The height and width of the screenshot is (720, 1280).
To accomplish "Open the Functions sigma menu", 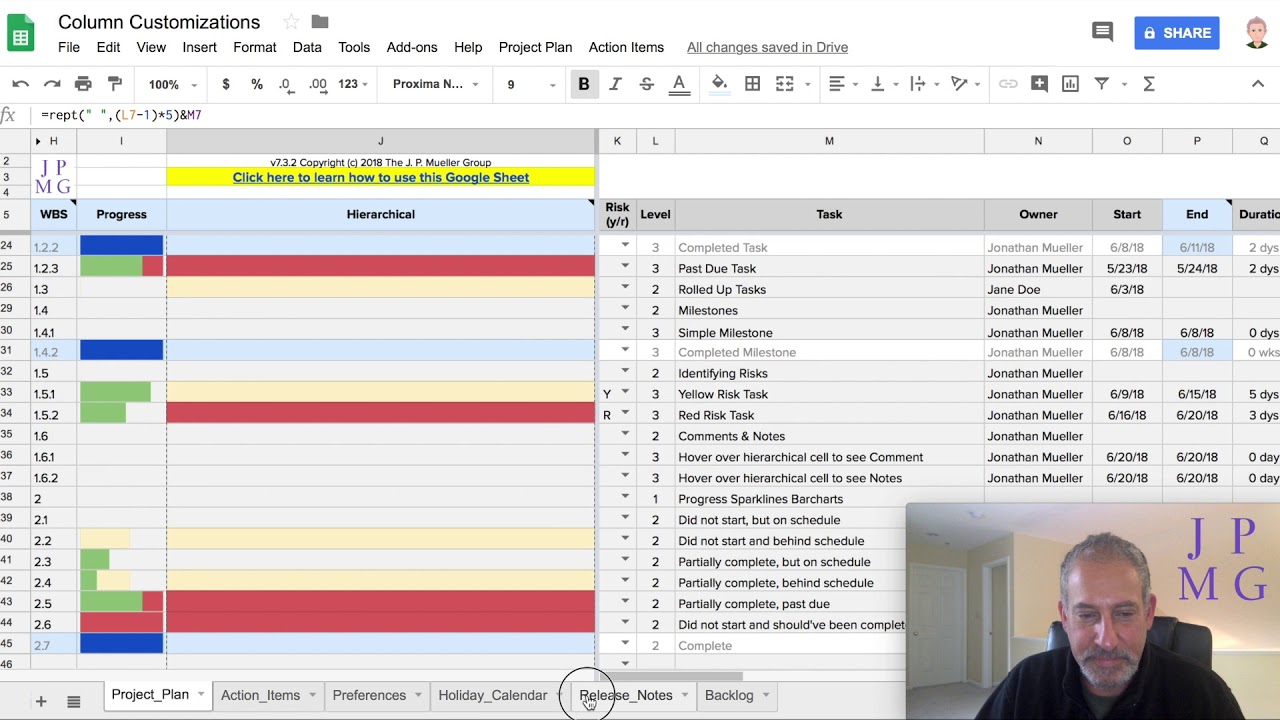I will (x=1149, y=84).
